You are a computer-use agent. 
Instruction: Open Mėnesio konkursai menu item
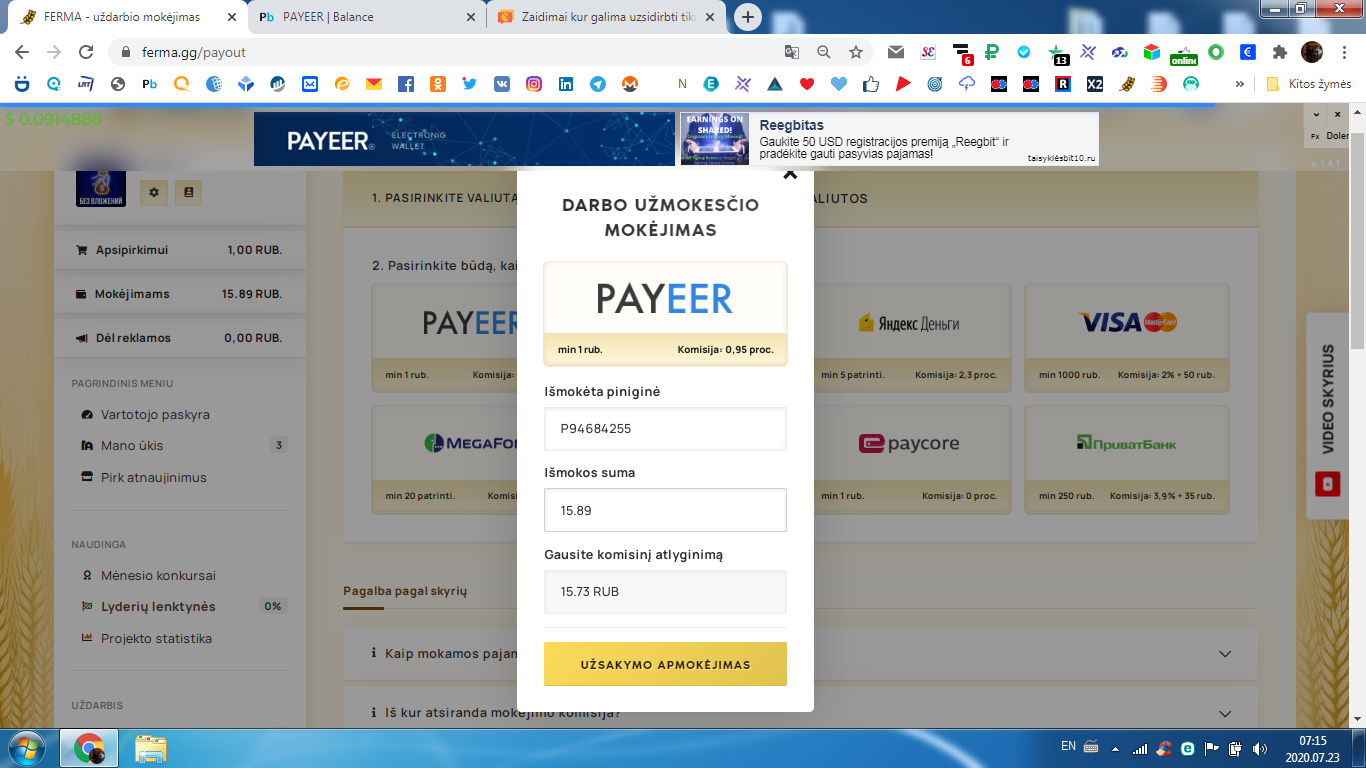[158, 575]
